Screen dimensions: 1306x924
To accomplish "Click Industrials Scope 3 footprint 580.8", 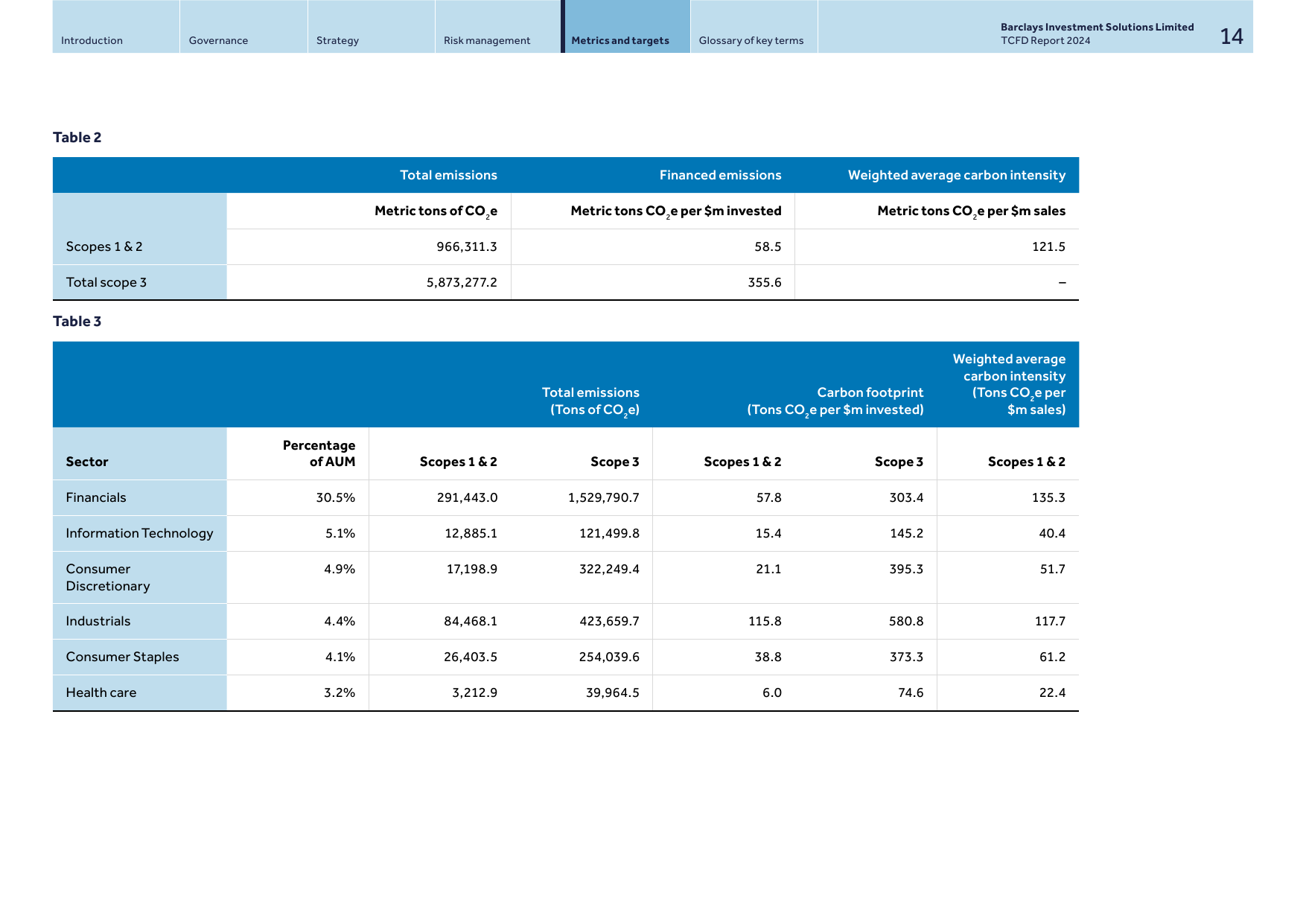I will [x=906, y=621].
